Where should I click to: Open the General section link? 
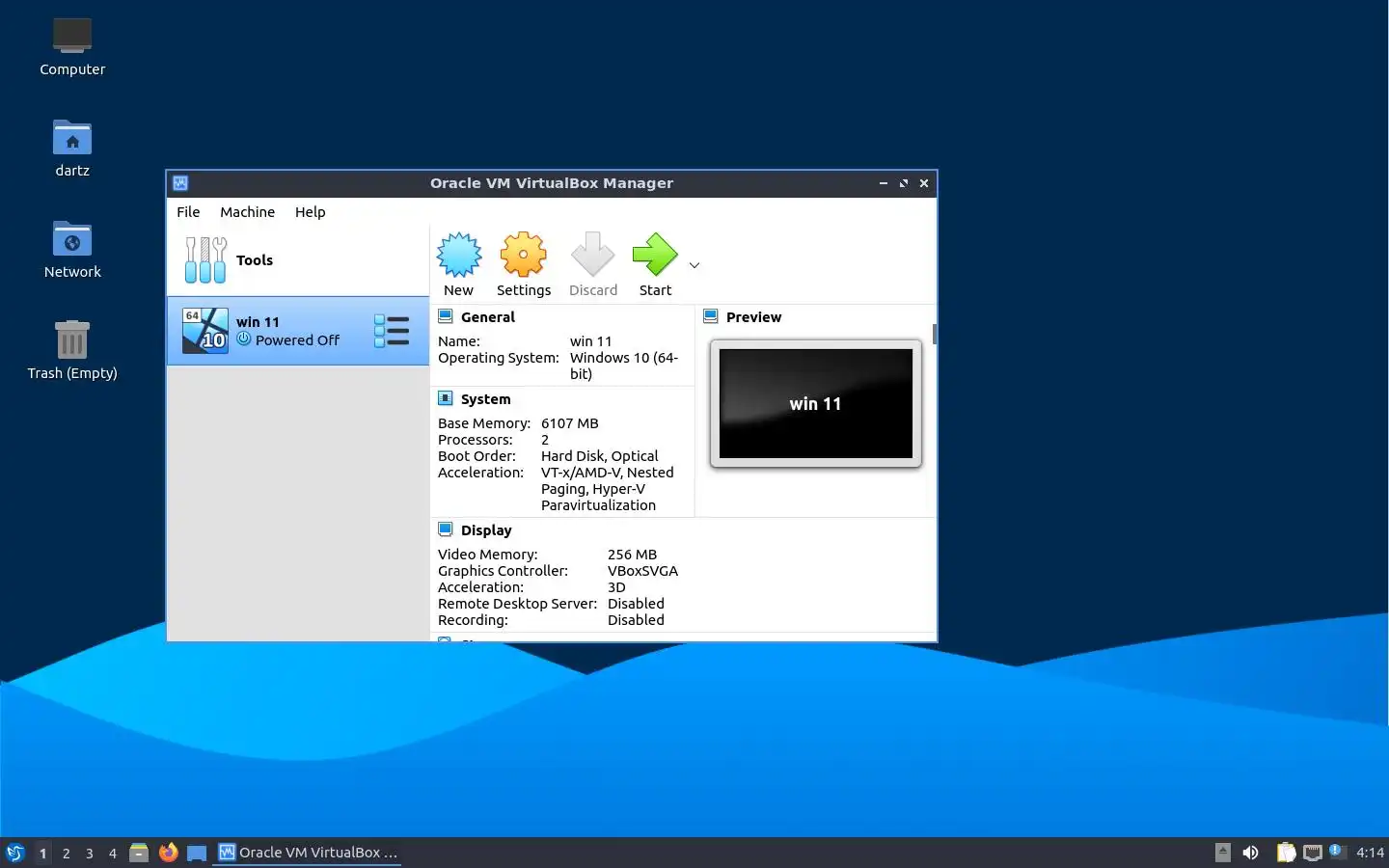pyautogui.click(x=488, y=317)
